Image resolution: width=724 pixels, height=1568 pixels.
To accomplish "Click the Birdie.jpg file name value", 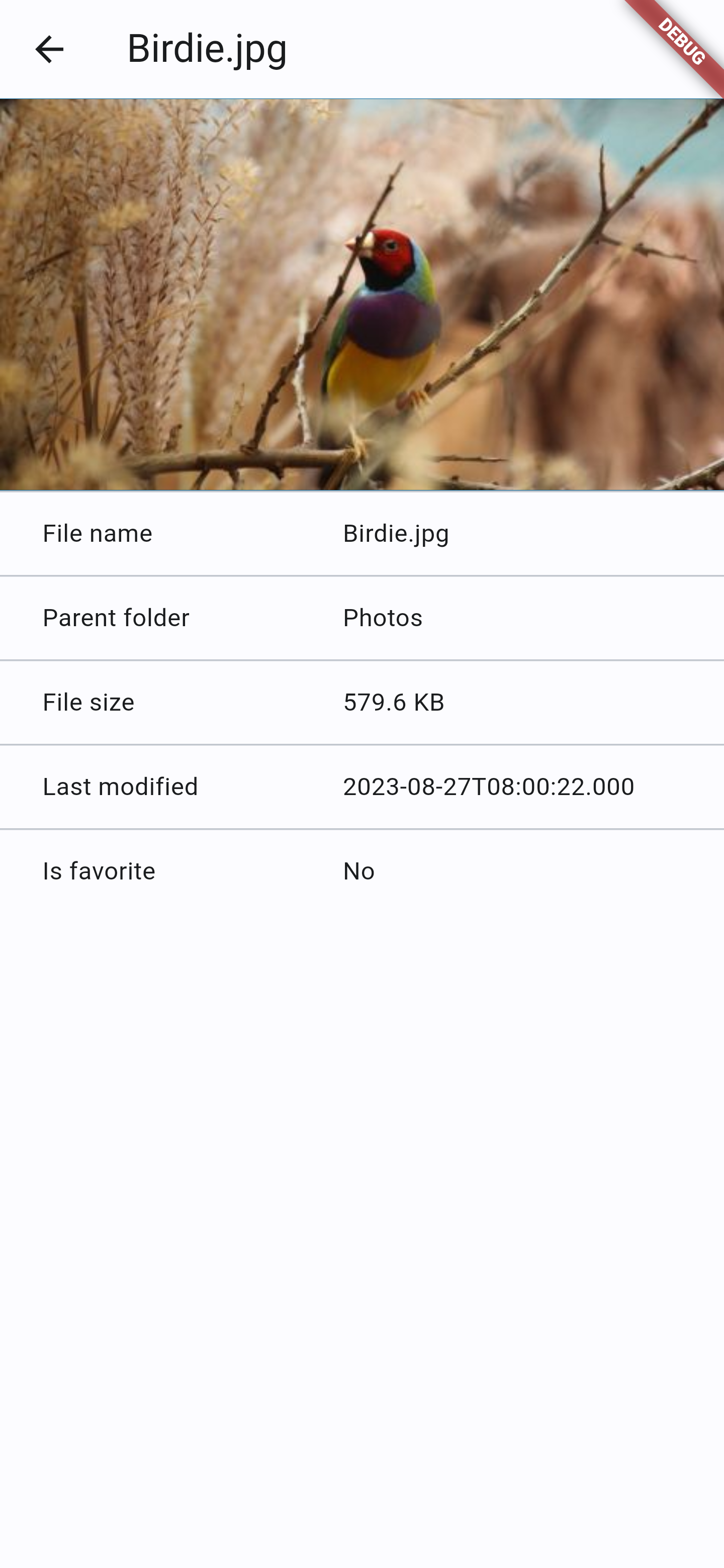I will (x=396, y=534).
